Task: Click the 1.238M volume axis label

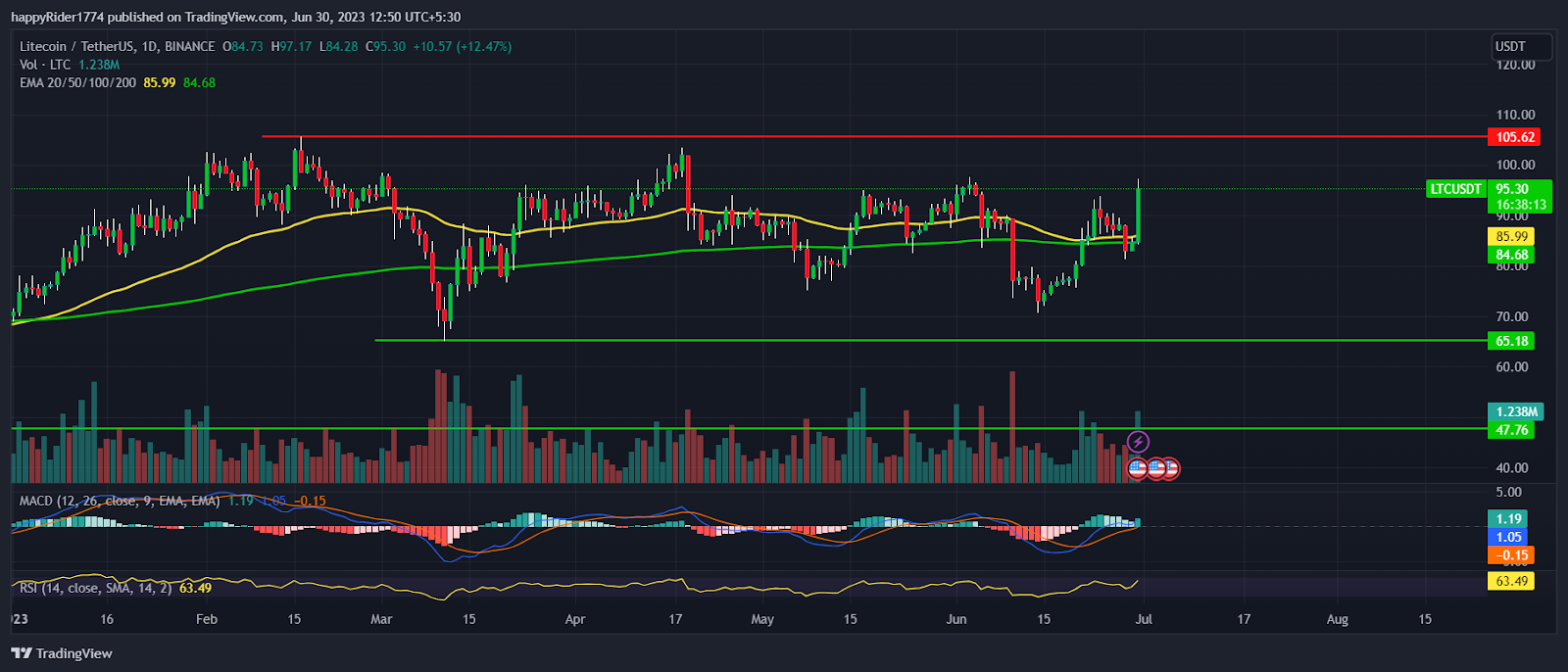Action: [x=1516, y=411]
